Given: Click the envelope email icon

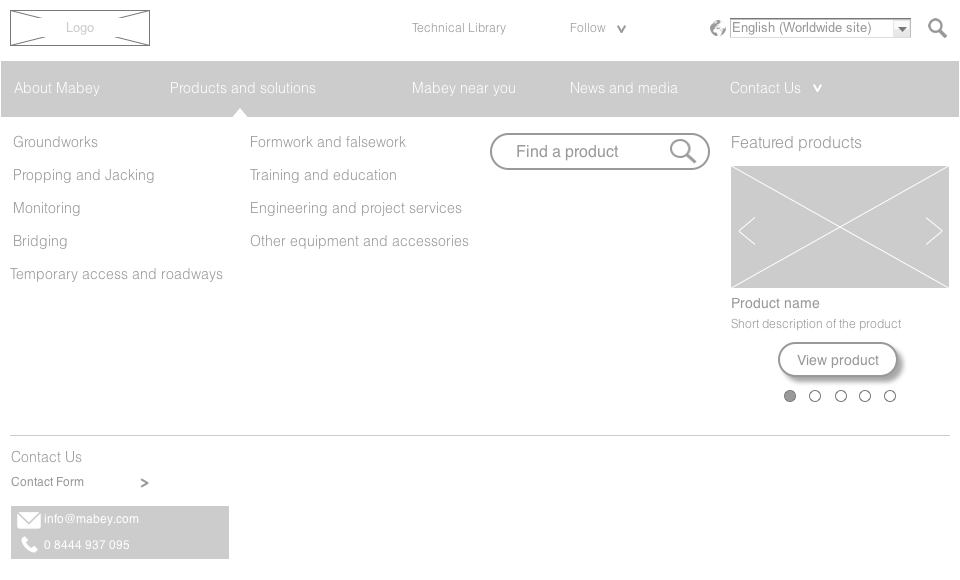Looking at the screenshot, I should (28, 520).
